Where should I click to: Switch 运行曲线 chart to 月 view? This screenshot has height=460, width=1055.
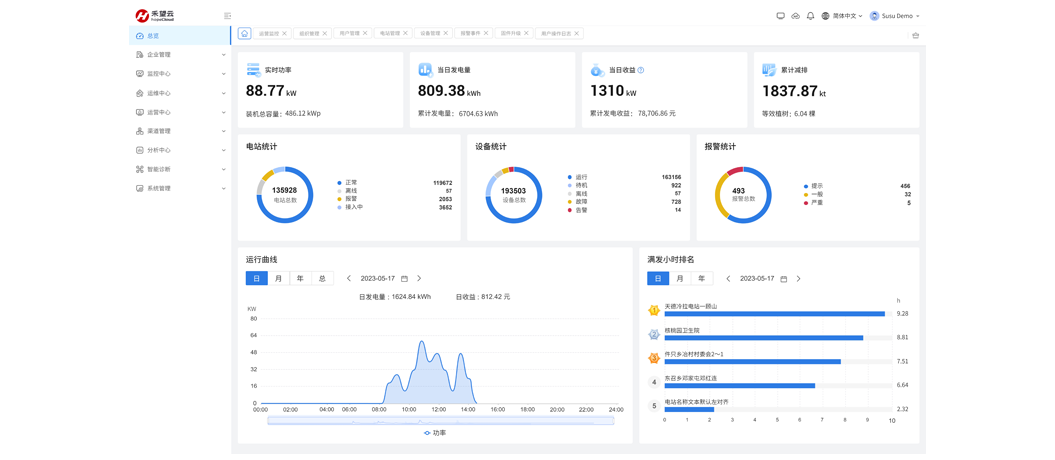[x=278, y=279]
